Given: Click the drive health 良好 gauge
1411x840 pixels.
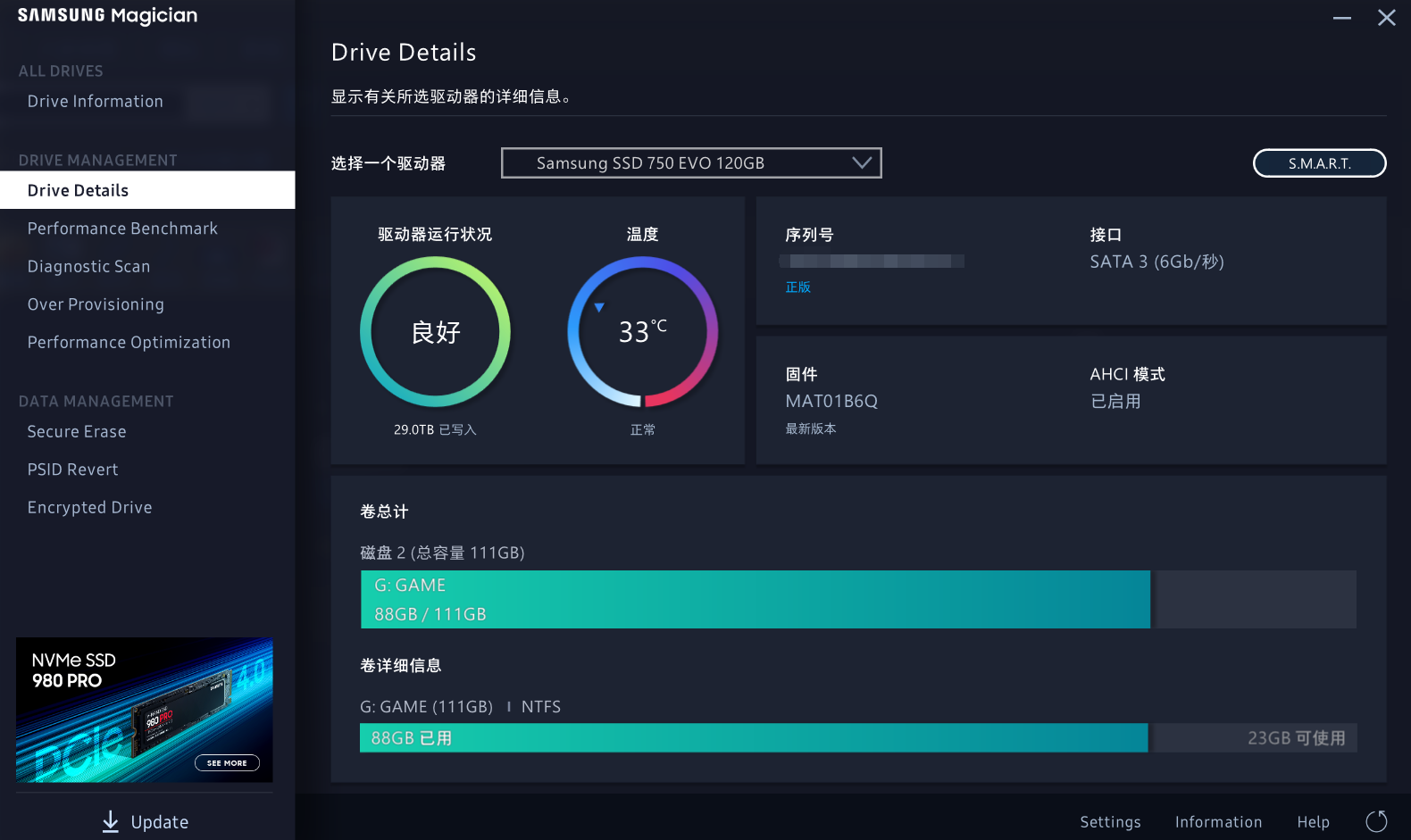Looking at the screenshot, I should (x=435, y=332).
